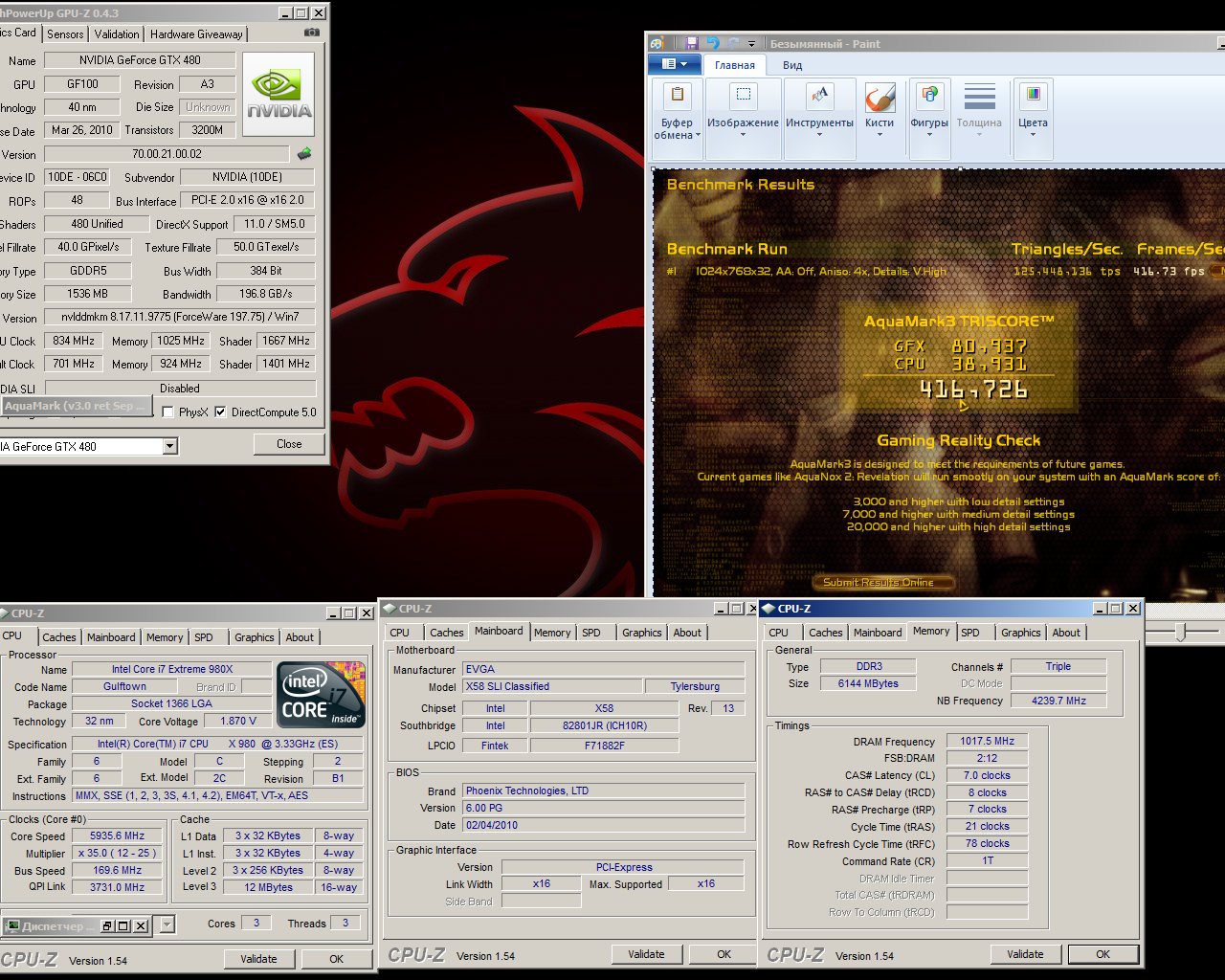The width and height of the screenshot is (1225, 980).
Task: Click the multiplier value x 35.0 ( 12 - 25 )
Action: 117,853
